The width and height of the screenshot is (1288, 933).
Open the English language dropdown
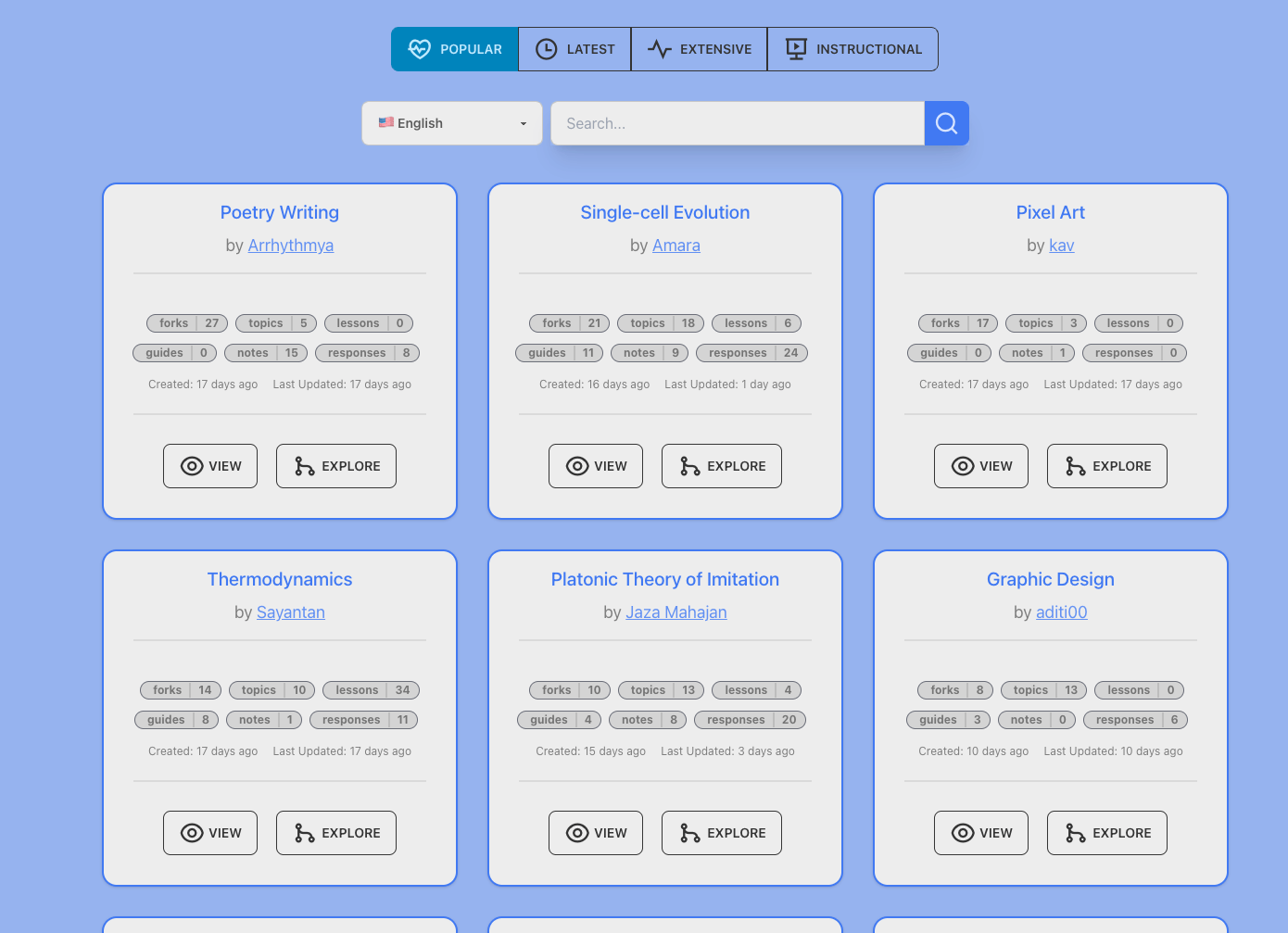(x=451, y=123)
